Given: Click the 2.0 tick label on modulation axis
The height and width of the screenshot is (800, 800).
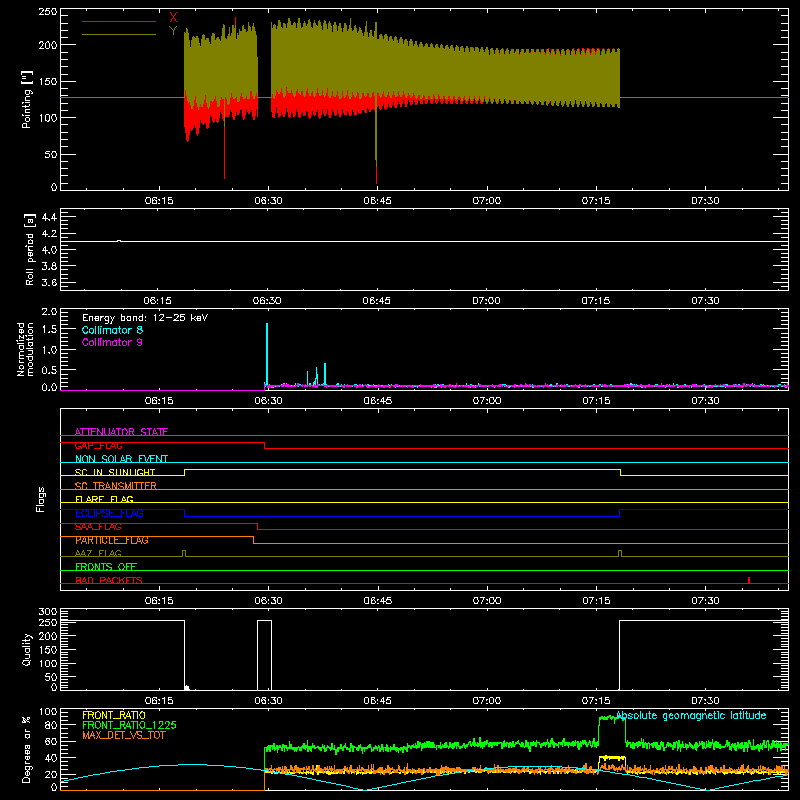Looking at the screenshot, I should tap(49, 311).
